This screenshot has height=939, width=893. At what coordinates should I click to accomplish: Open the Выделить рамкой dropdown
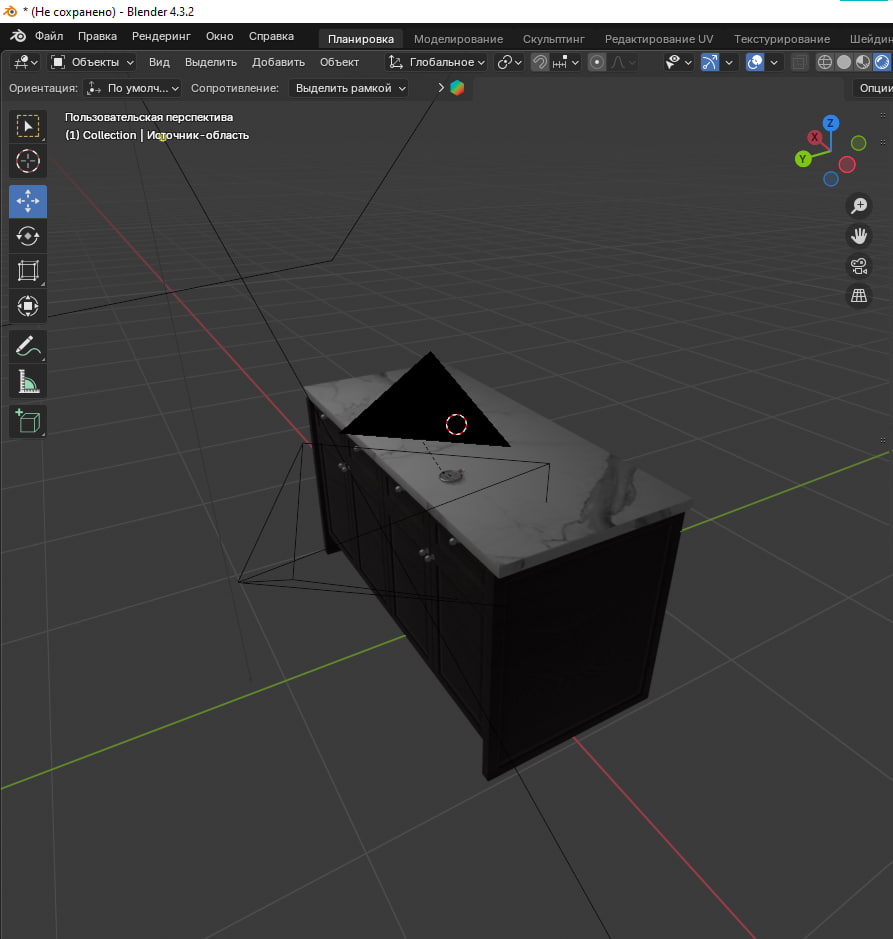(349, 88)
